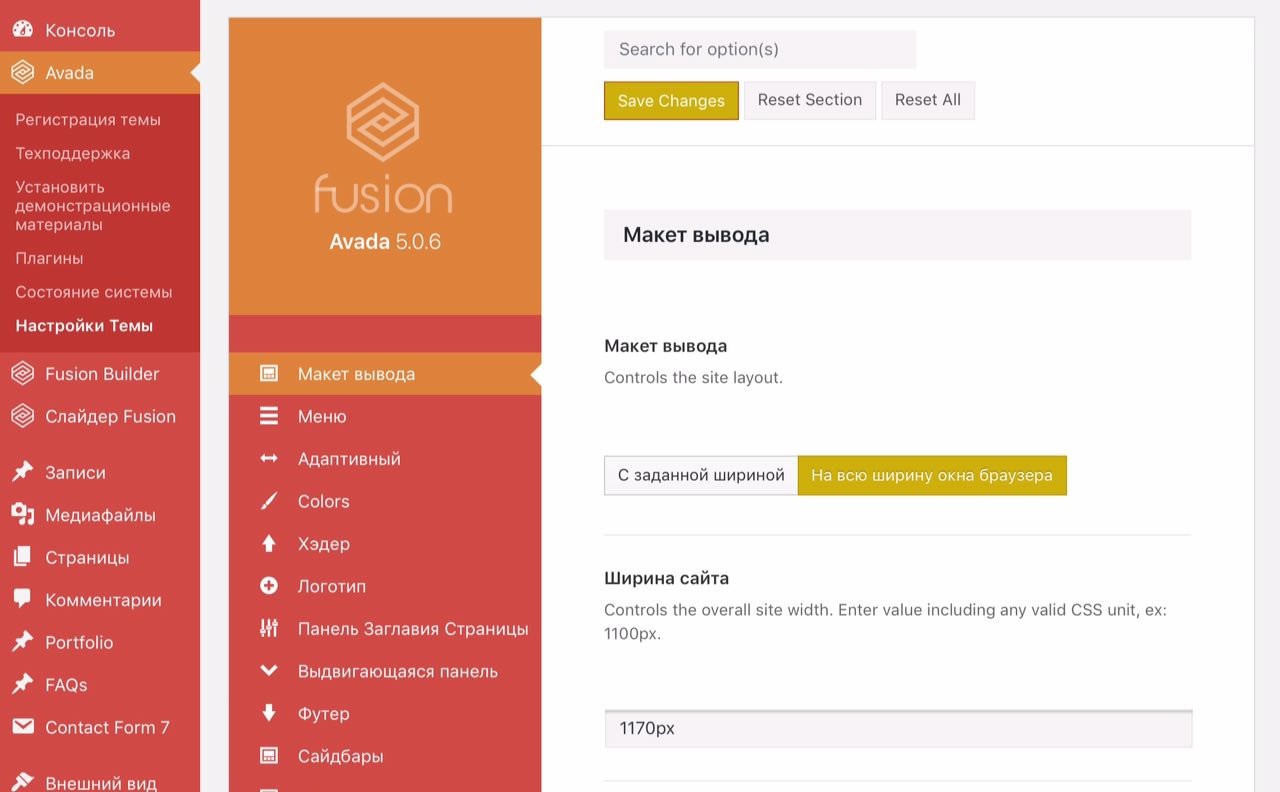Open the Меню options tab
Image resolution: width=1280 pixels, height=792 pixels.
(x=385, y=416)
